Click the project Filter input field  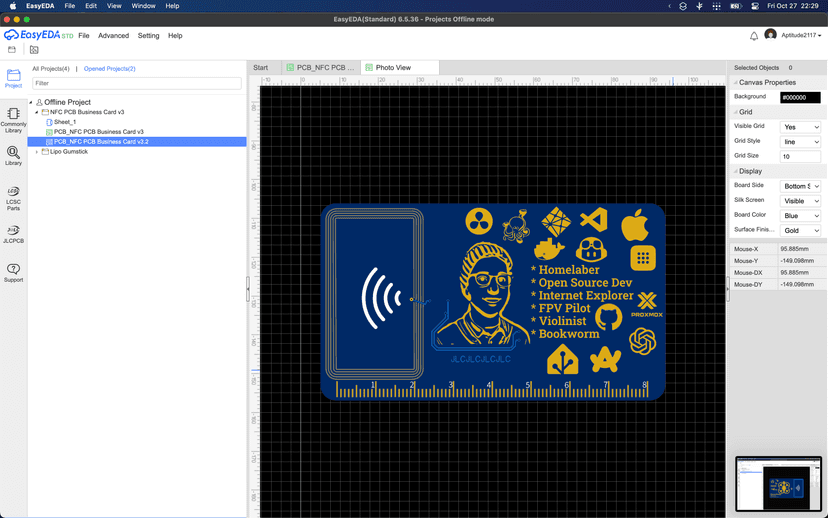pyautogui.click(x=136, y=84)
